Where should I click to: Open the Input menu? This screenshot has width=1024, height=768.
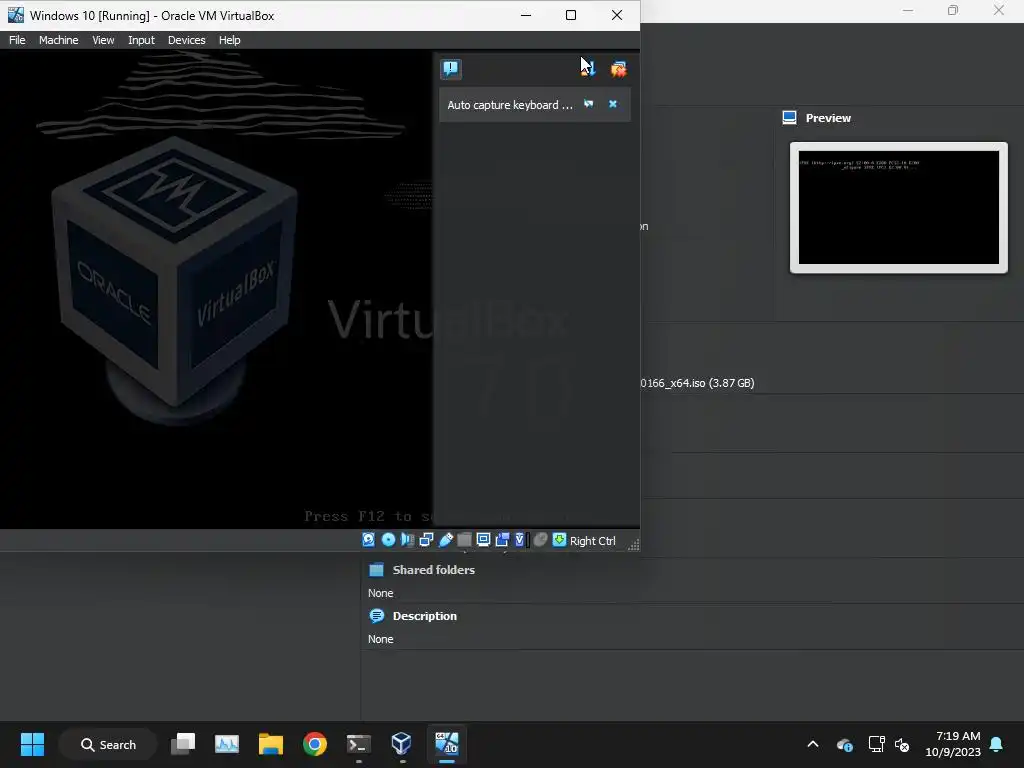point(141,40)
